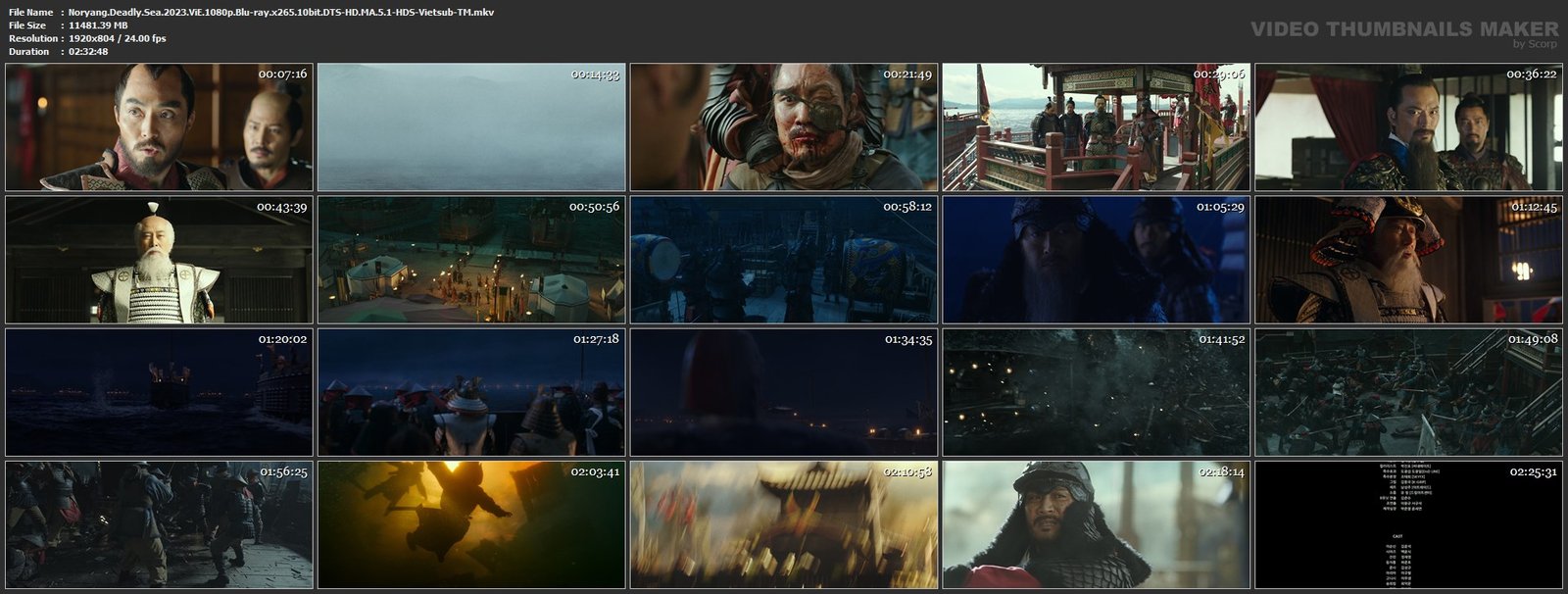Select the duration value 02:32:48
The height and width of the screenshot is (594, 1568).
pos(88,51)
